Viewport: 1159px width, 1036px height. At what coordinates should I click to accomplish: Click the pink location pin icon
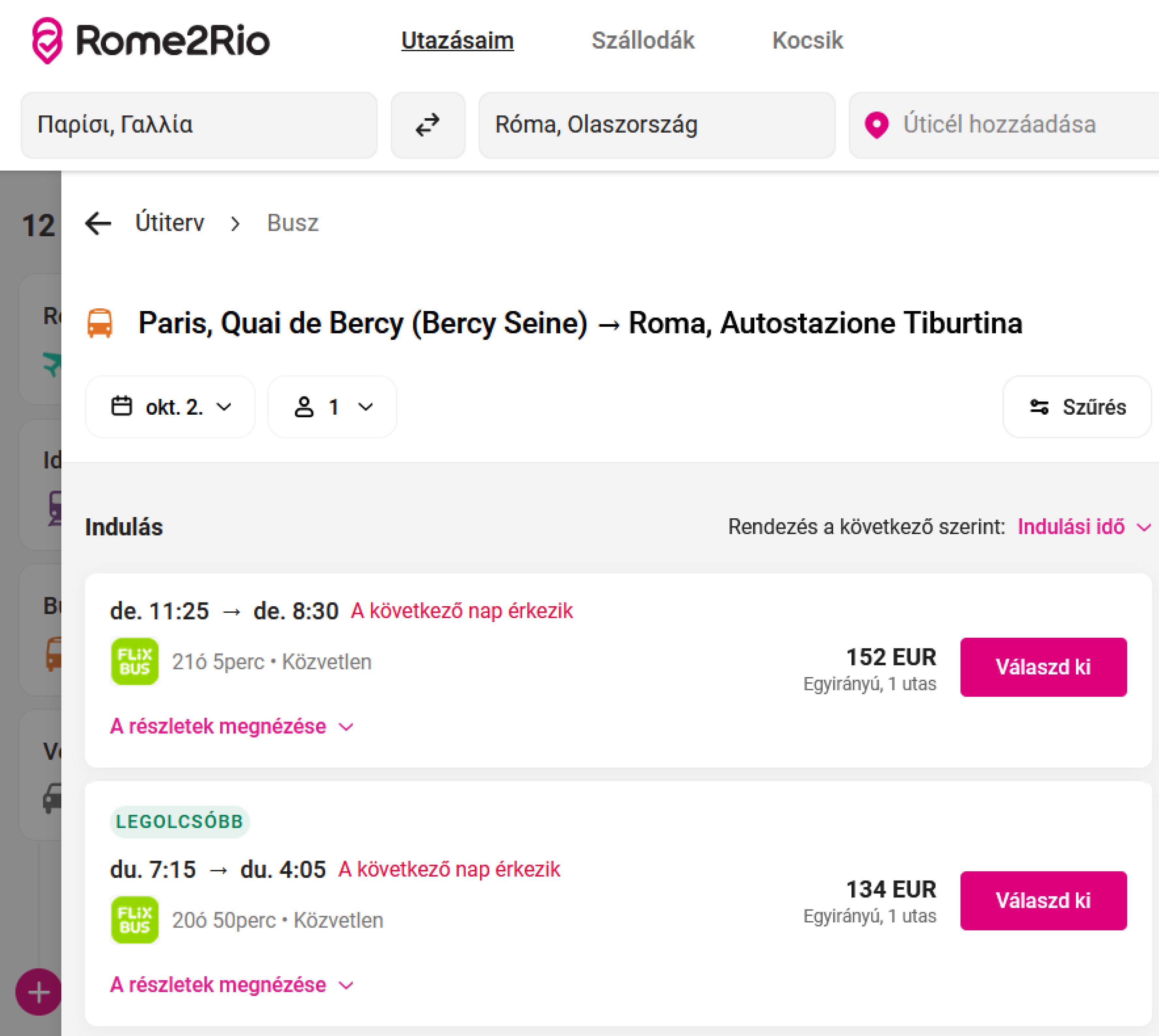tap(876, 125)
